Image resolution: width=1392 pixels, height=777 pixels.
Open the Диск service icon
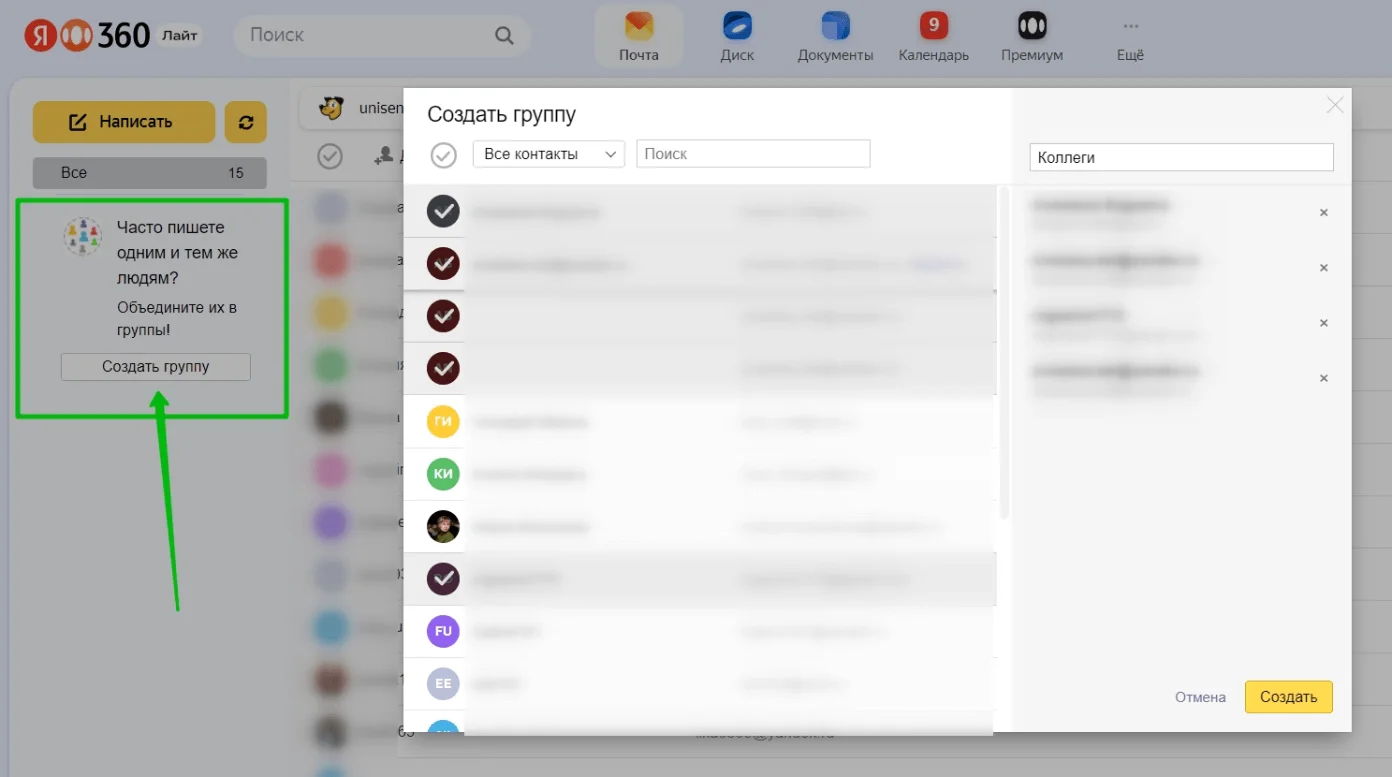coord(737,36)
